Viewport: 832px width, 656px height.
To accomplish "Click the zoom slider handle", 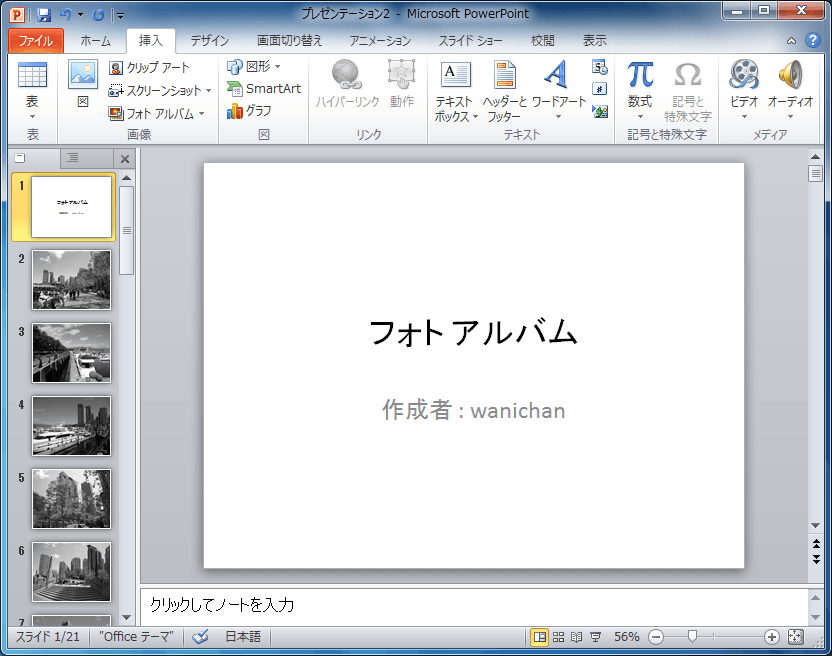I will point(692,636).
